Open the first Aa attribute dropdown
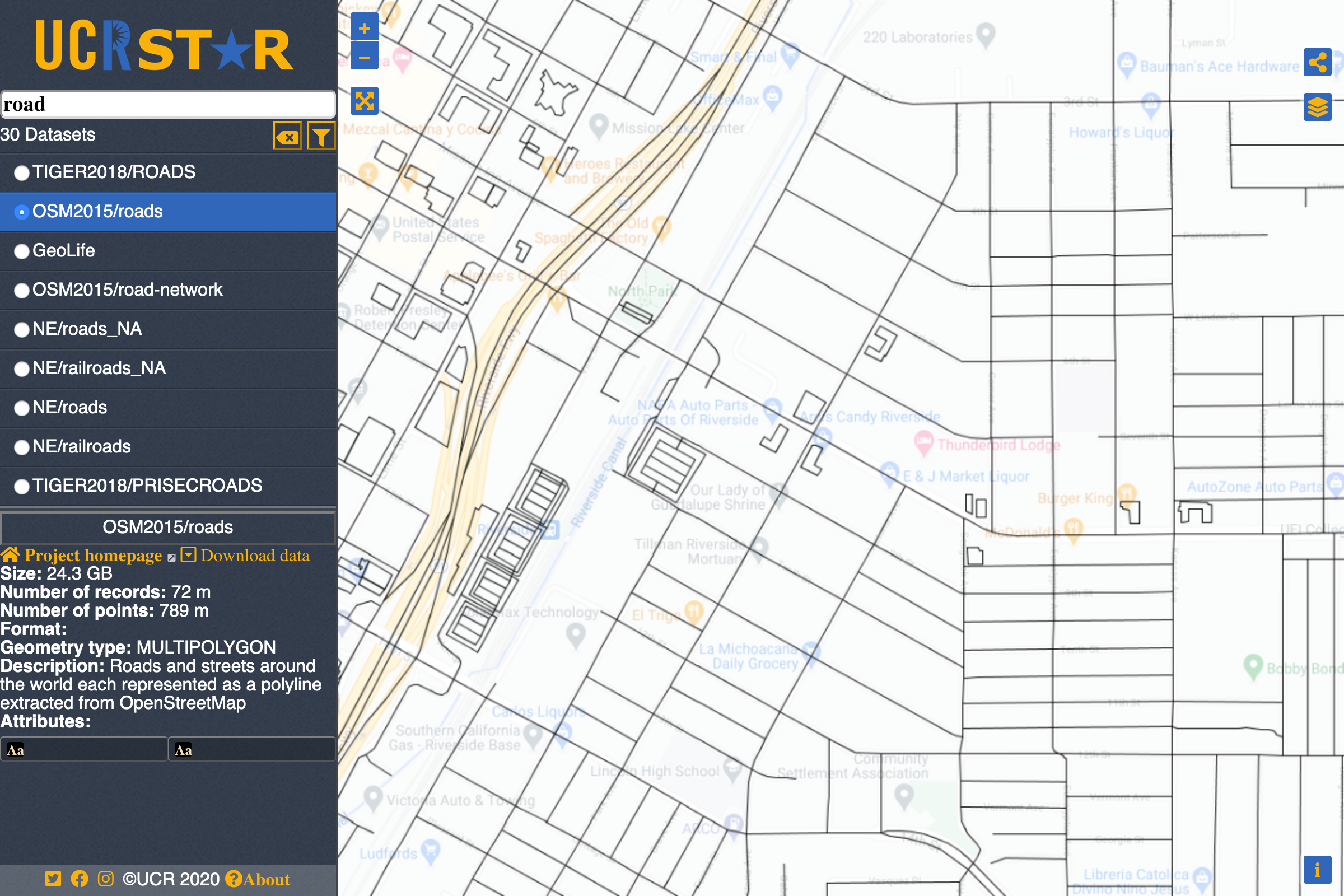Screen dimensions: 1344x896 84,749
